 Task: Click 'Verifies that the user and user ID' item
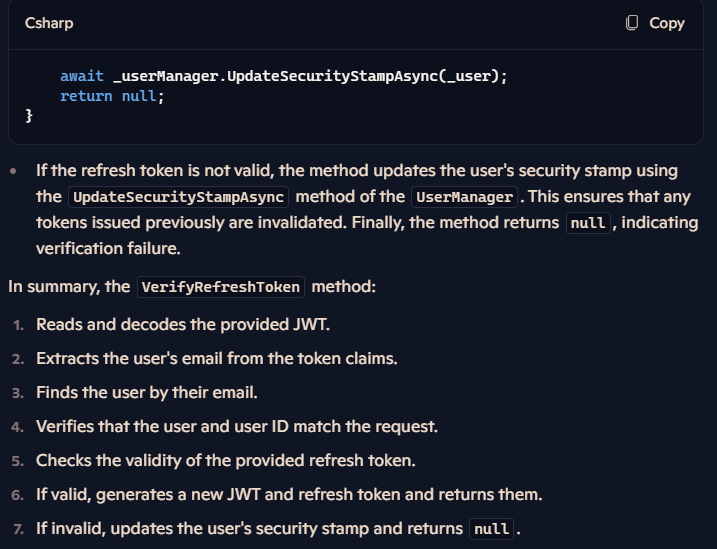(237, 426)
